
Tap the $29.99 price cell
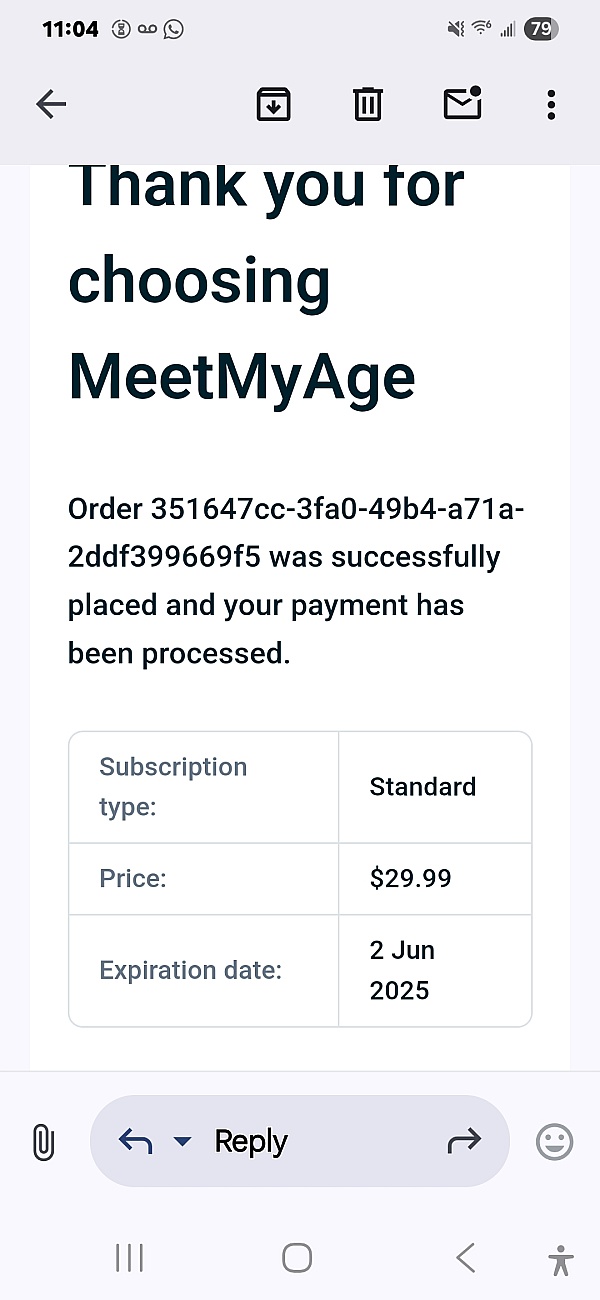pos(411,878)
